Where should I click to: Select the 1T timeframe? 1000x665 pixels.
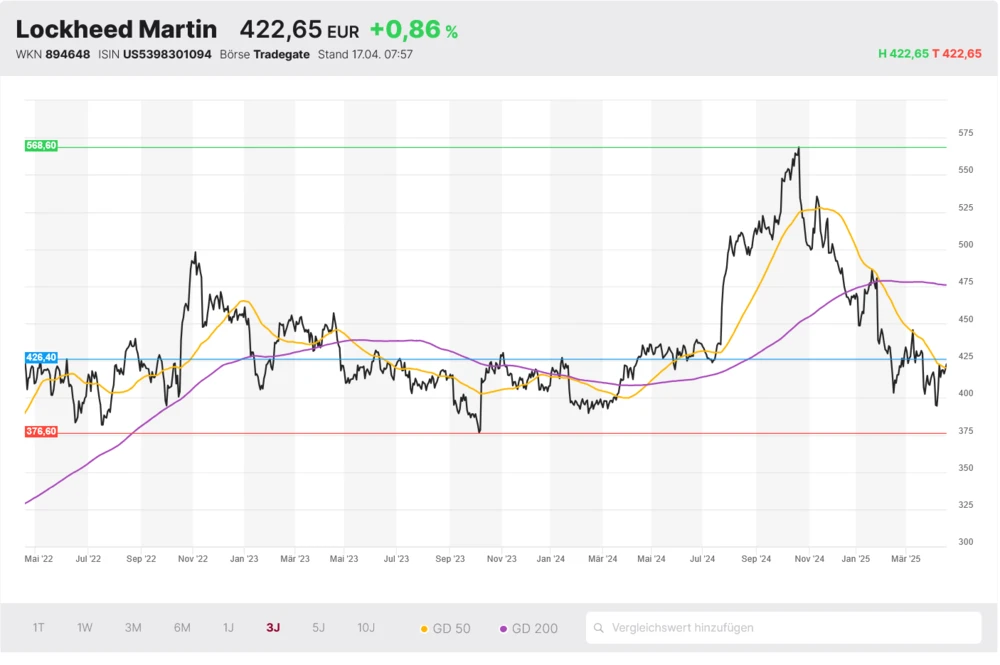[38, 628]
